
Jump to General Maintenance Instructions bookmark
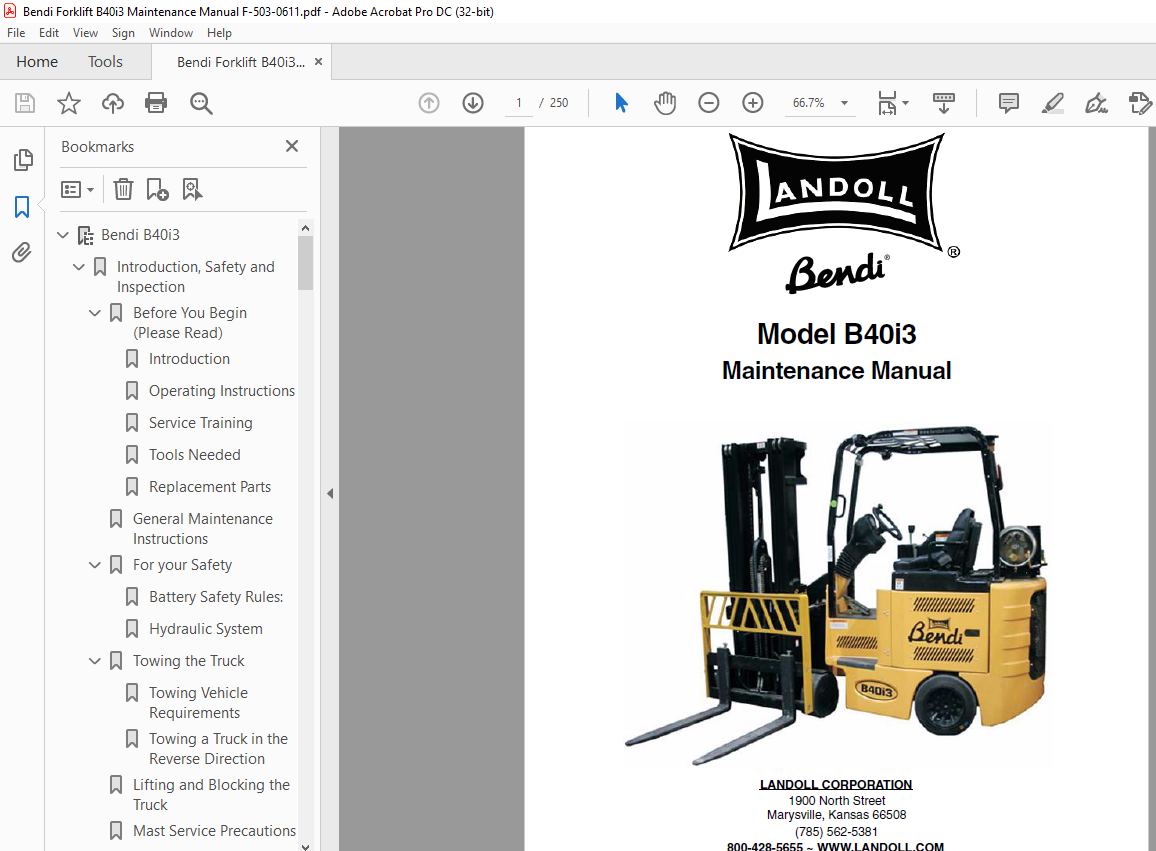203,529
